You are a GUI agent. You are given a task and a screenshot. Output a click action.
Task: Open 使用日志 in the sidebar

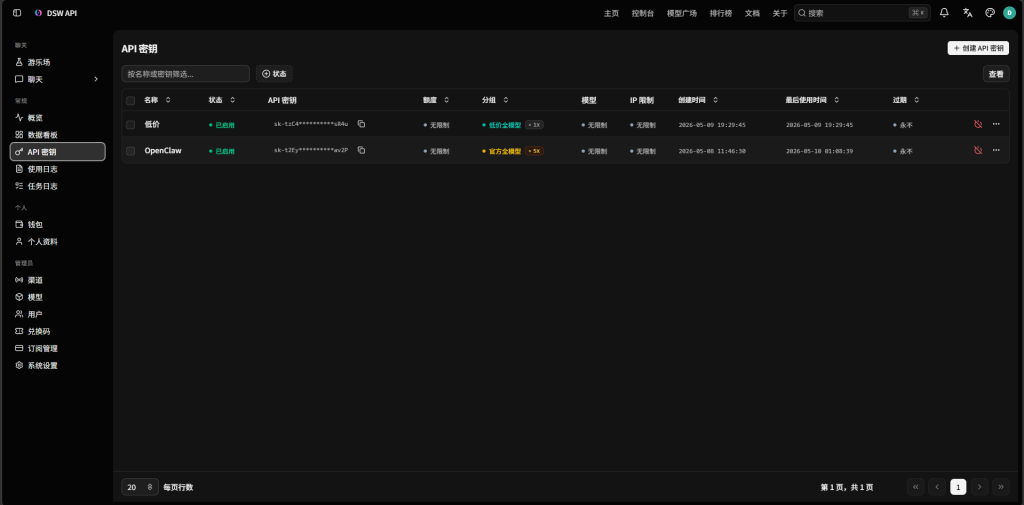coord(57,169)
